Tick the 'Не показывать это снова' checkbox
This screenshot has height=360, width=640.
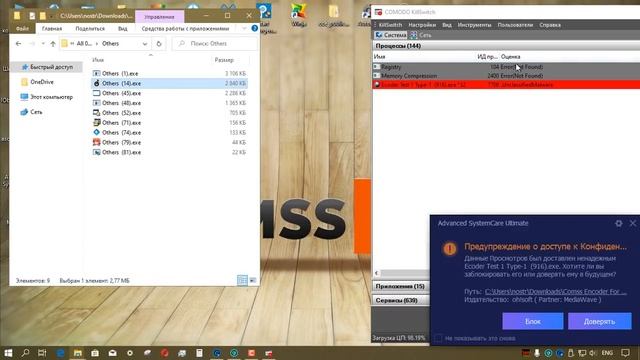[x=438, y=338]
